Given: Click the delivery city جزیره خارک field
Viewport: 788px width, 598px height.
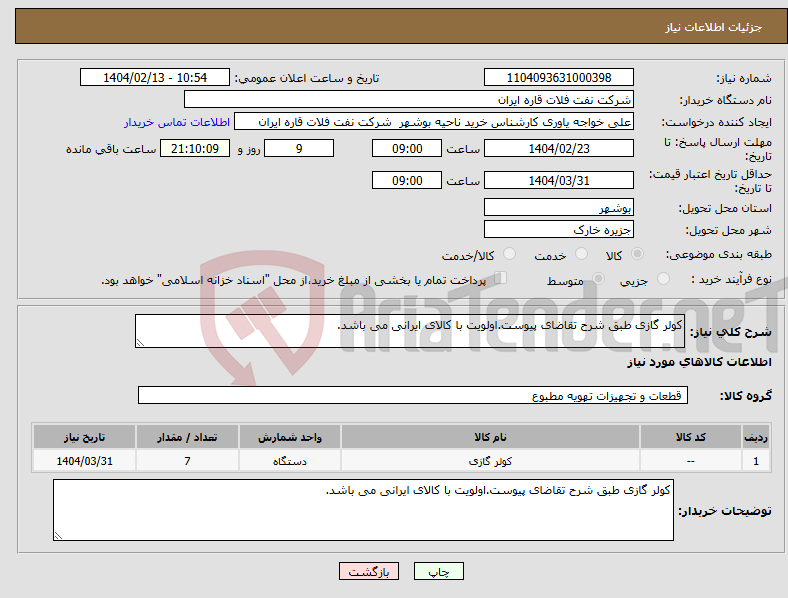Looking at the screenshot, I should [558, 229].
